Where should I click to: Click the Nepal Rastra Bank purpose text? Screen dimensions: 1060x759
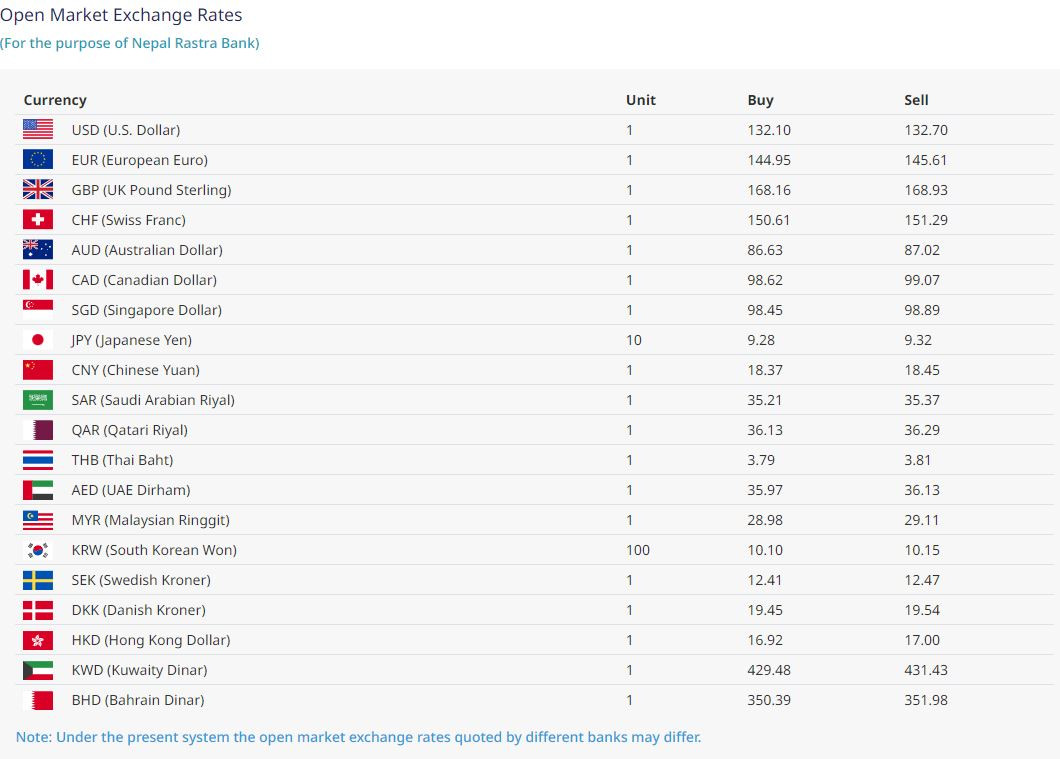(130, 43)
